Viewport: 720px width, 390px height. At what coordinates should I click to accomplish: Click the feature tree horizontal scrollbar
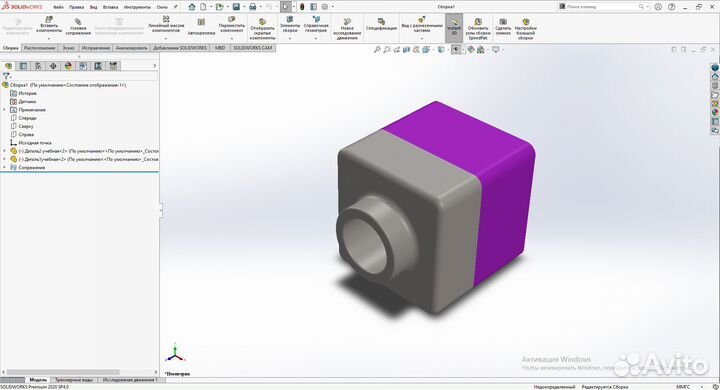(63, 372)
